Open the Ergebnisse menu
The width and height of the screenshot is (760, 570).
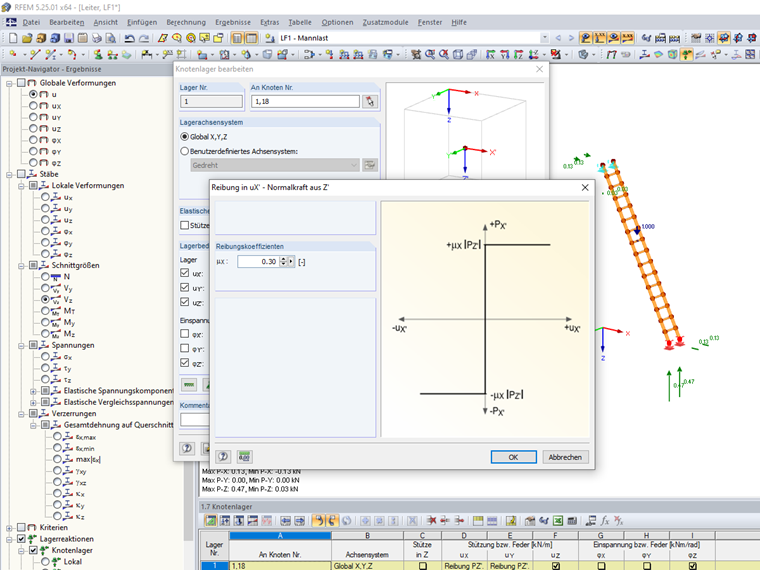233,22
